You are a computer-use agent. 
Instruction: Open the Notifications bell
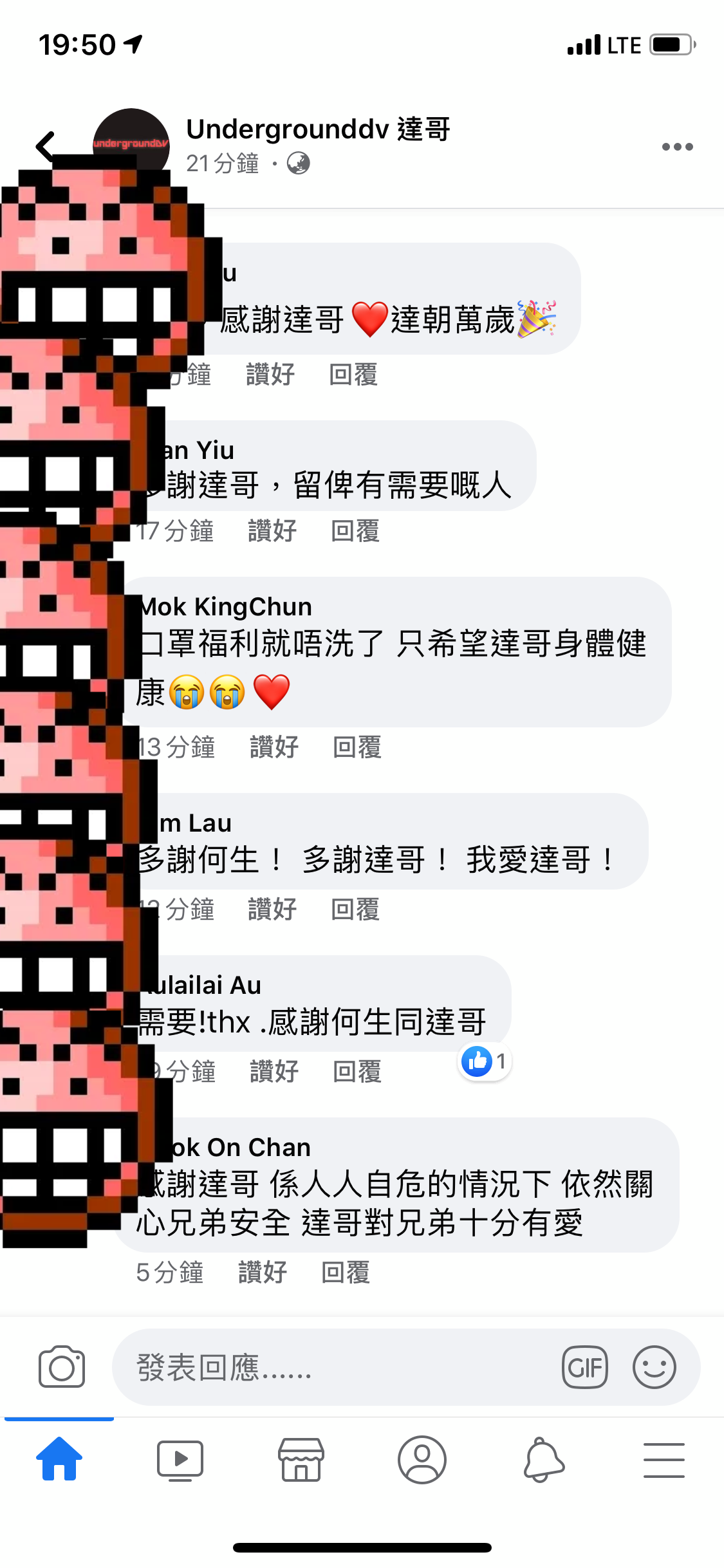point(543,1460)
